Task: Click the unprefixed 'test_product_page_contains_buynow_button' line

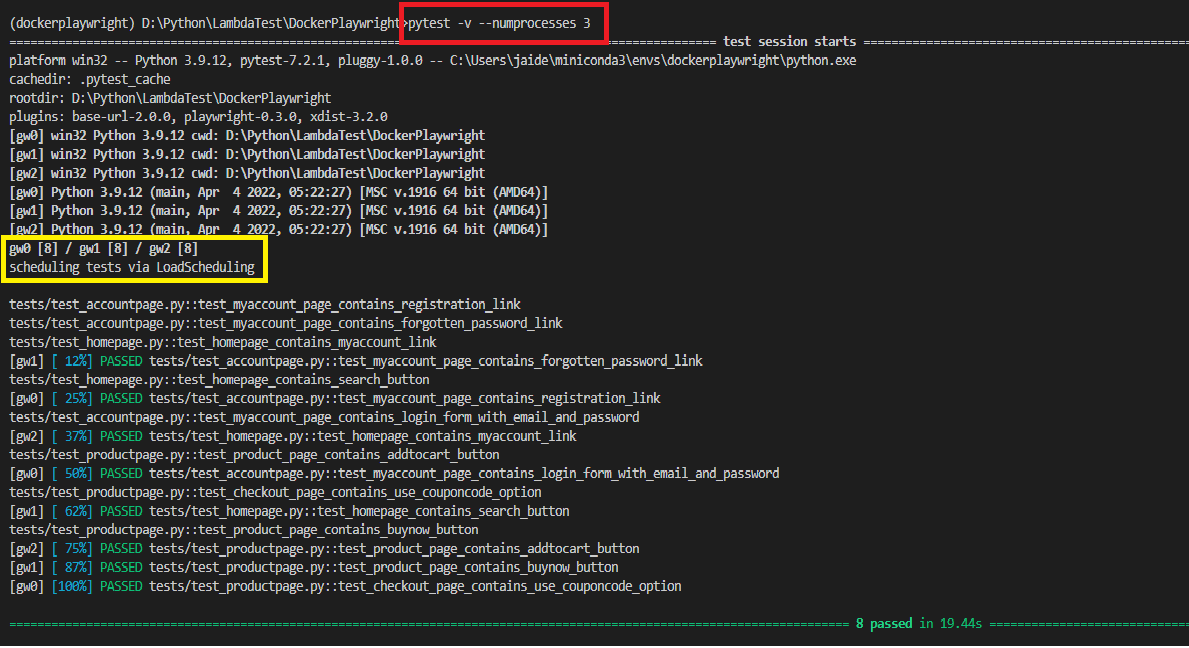Action: [x=243, y=530]
